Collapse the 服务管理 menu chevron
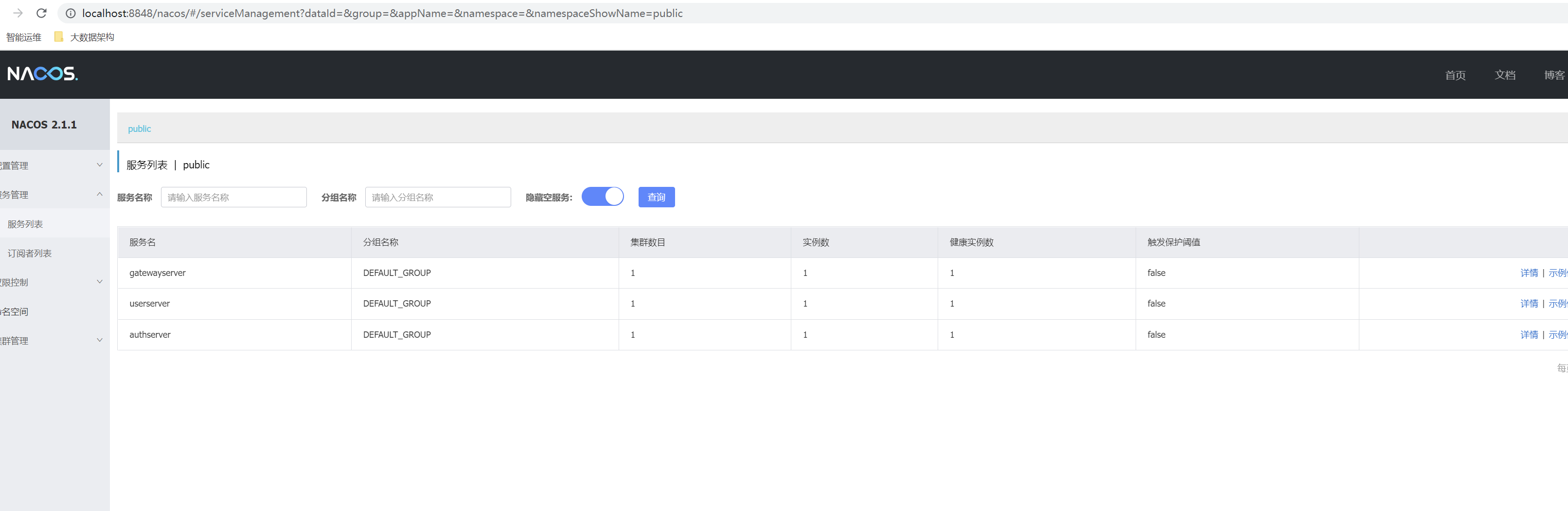 (x=100, y=194)
